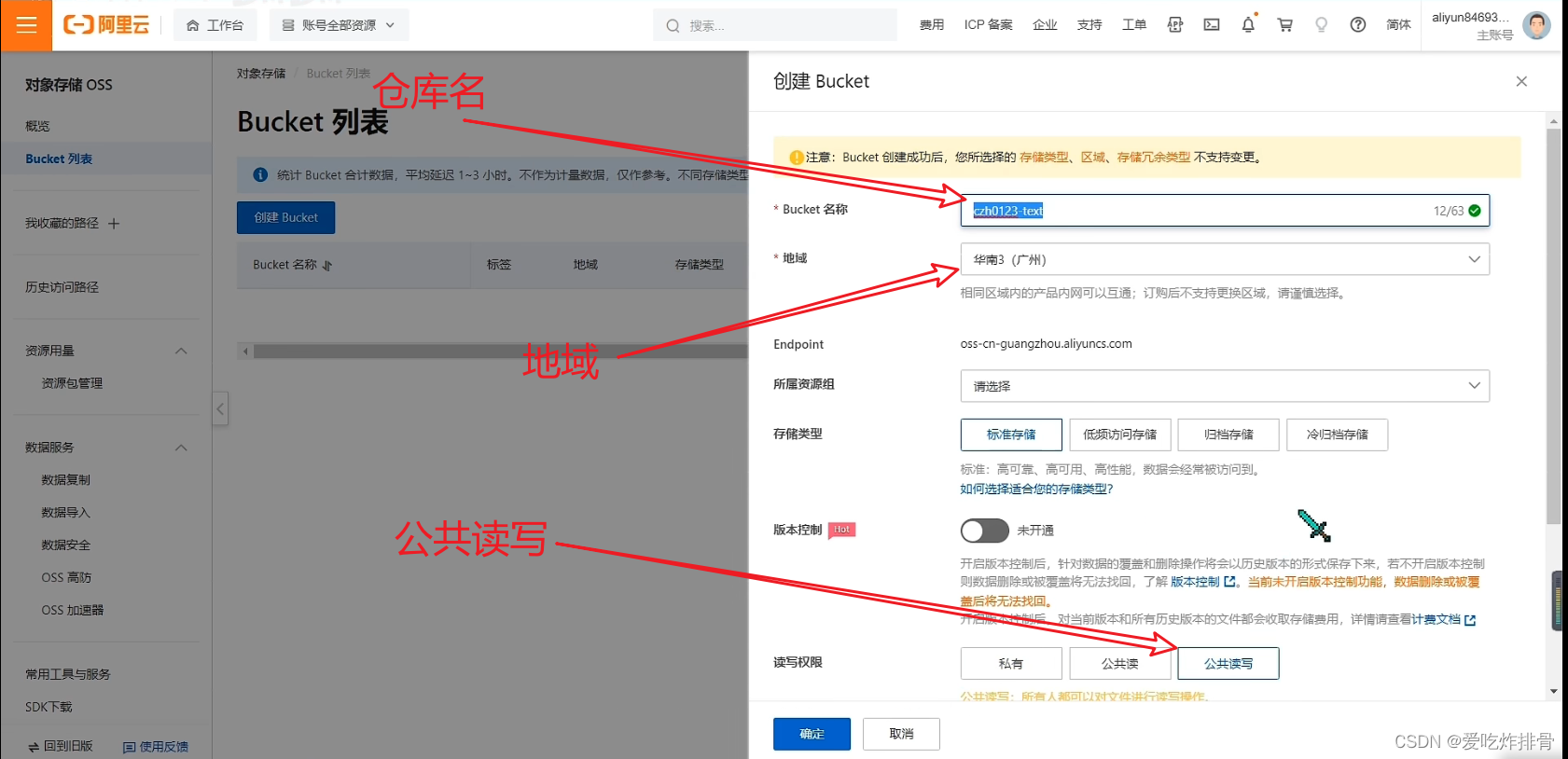1568x759 pixels.
Task: Select 公共读 permission
Action: [x=1120, y=664]
